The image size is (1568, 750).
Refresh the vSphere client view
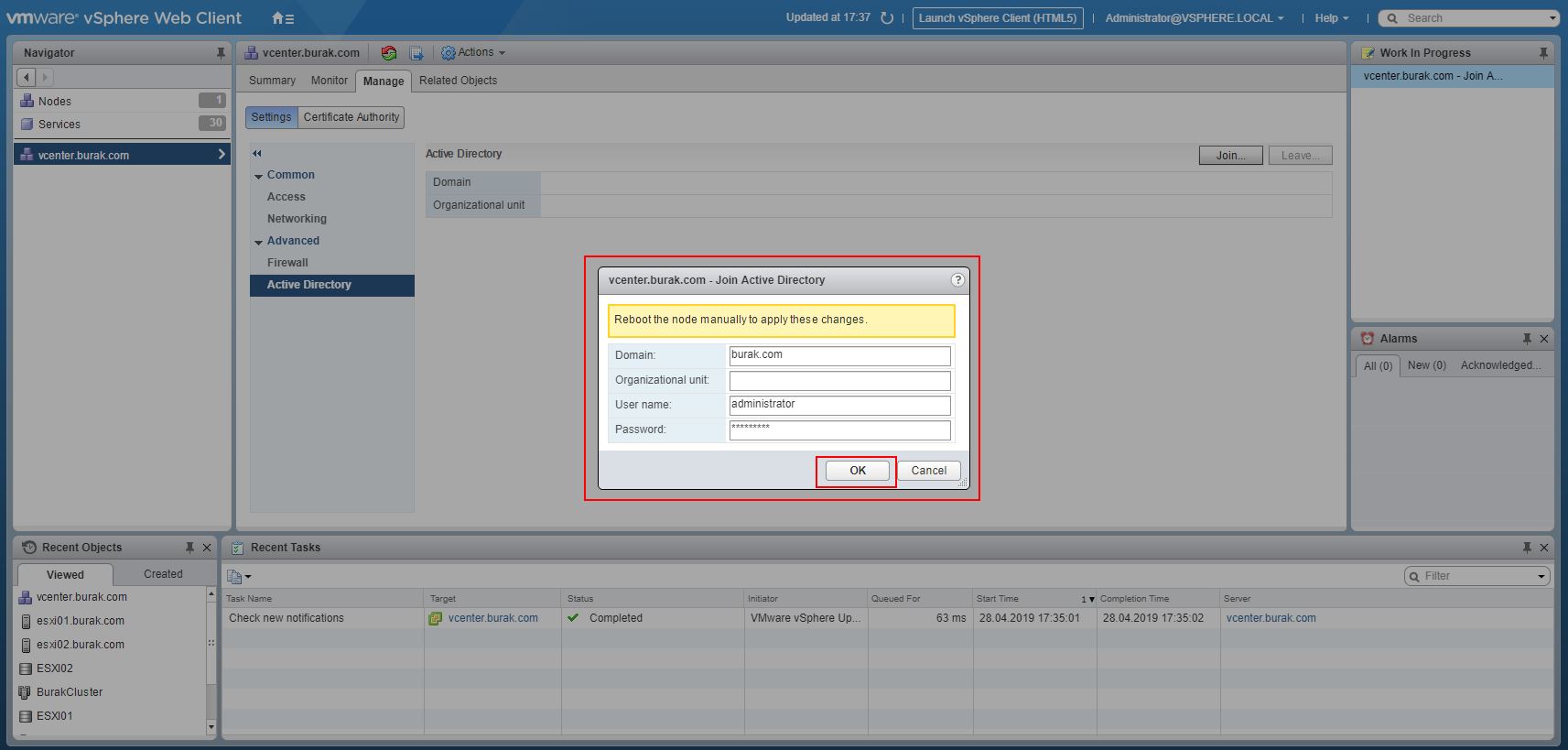point(886,17)
